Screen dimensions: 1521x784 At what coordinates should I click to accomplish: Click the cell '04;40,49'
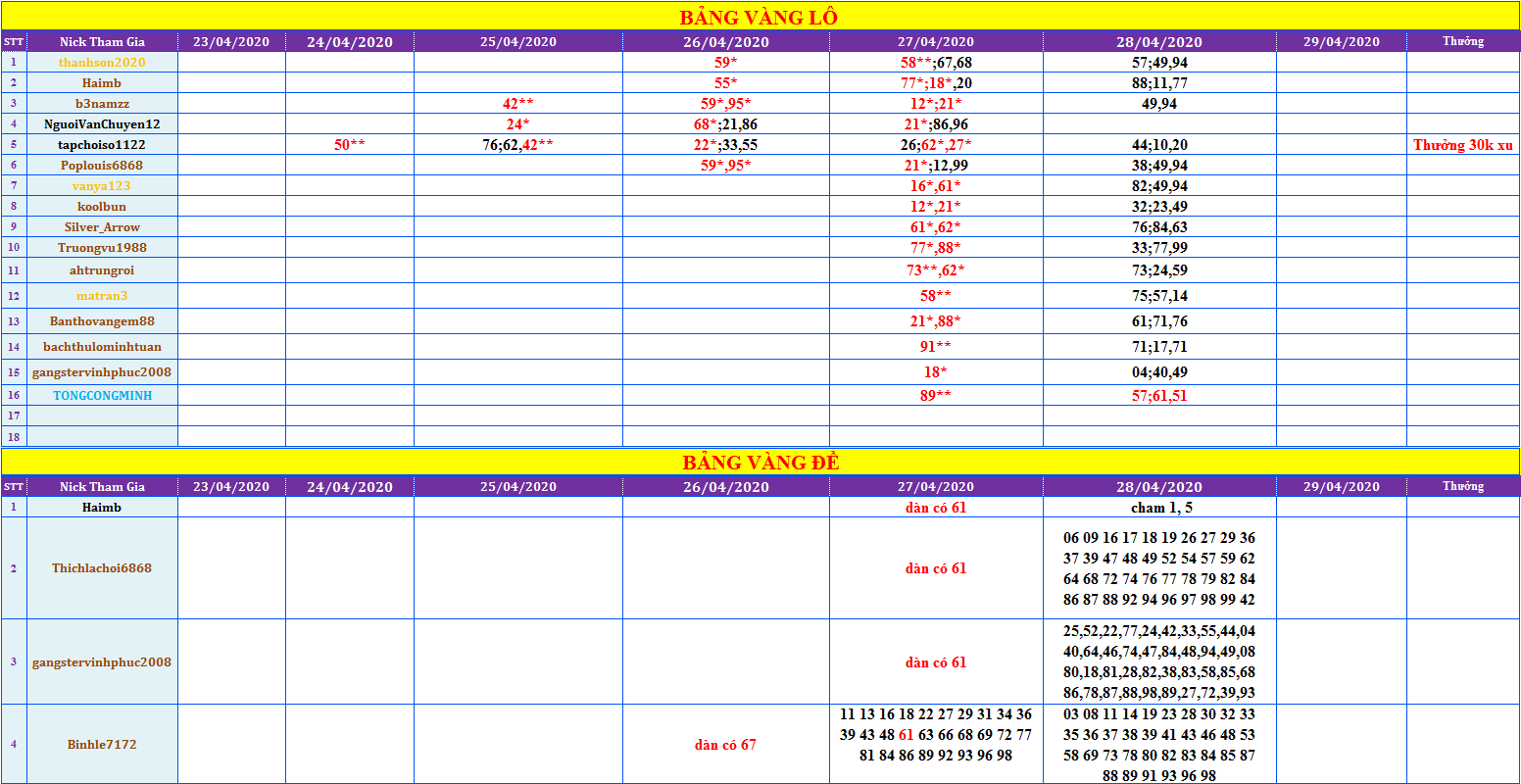[x=1159, y=372]
